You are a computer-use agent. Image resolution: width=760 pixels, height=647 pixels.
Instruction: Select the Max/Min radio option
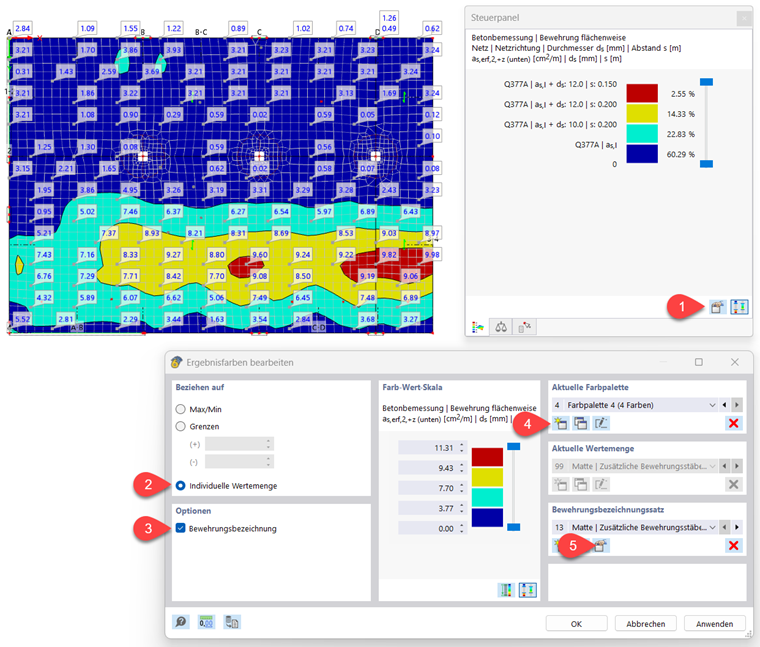181,409
